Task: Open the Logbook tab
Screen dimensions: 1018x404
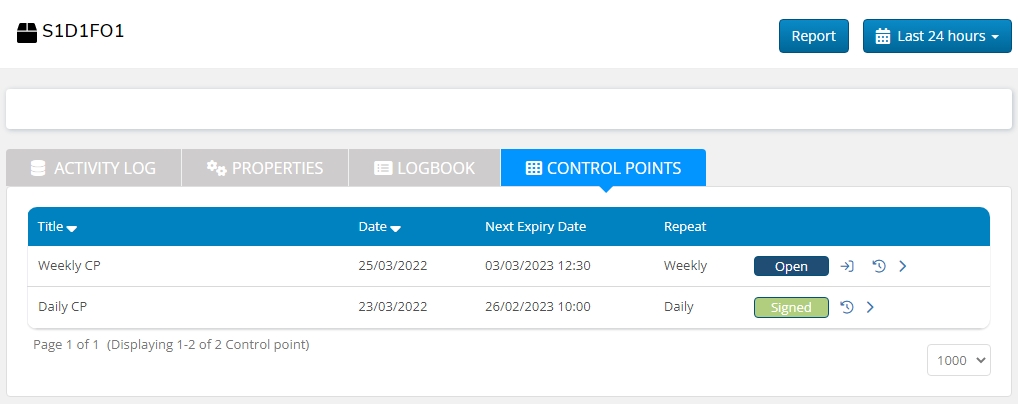Action: pyautogui.click(x=424, y=168)
